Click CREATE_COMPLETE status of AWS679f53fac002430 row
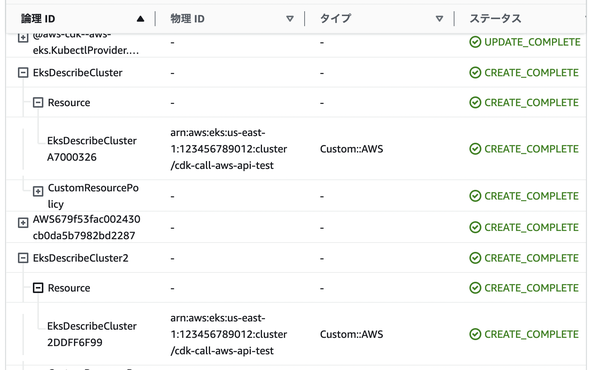Viewport: 592px width, 370px height. coord(532,227)
